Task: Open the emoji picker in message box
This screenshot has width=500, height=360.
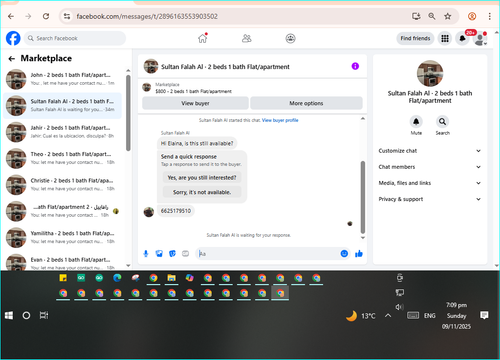Action: click(344, 254)
